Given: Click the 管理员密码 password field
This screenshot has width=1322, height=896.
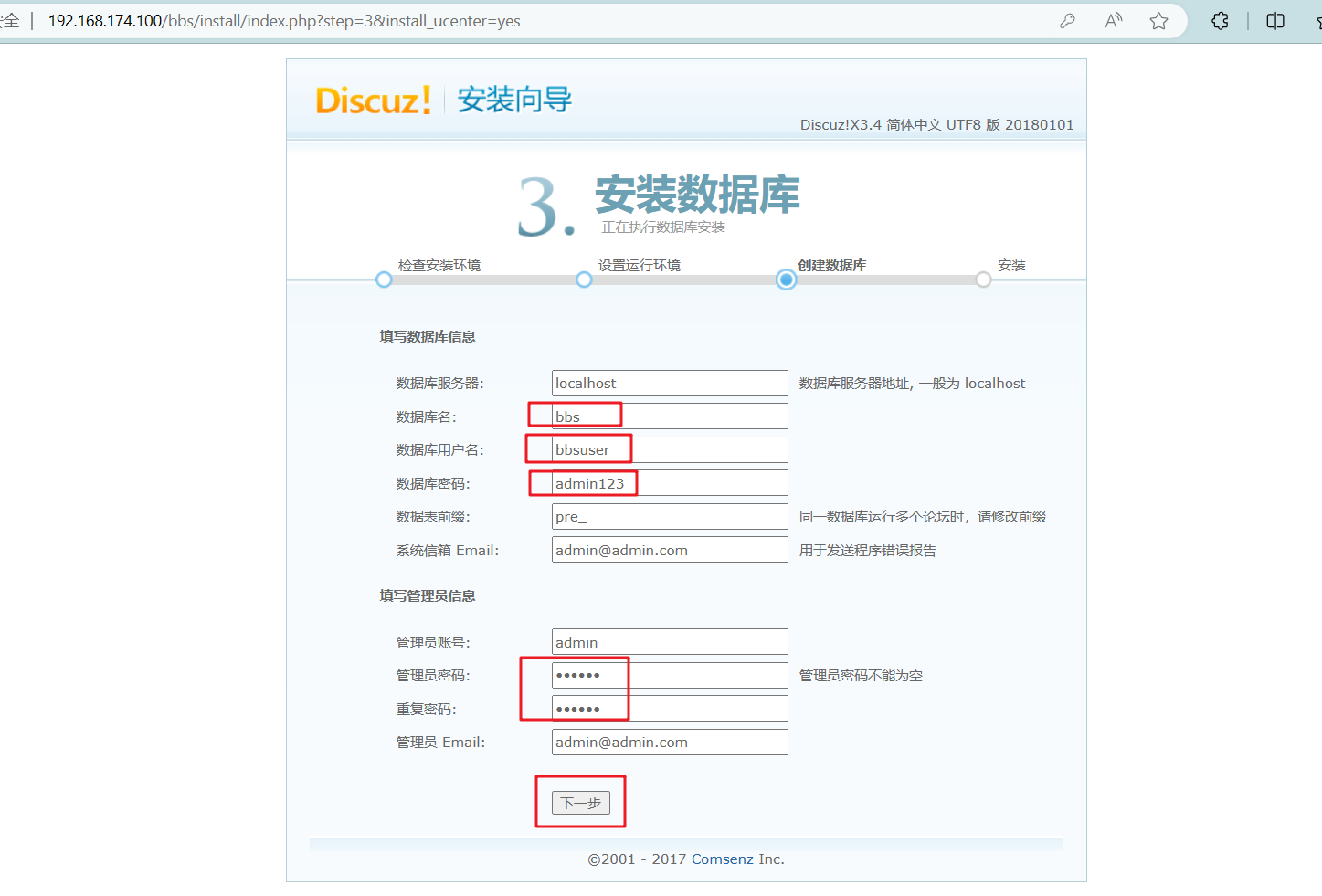Looking at the screenshot, I should pos(670,675).
